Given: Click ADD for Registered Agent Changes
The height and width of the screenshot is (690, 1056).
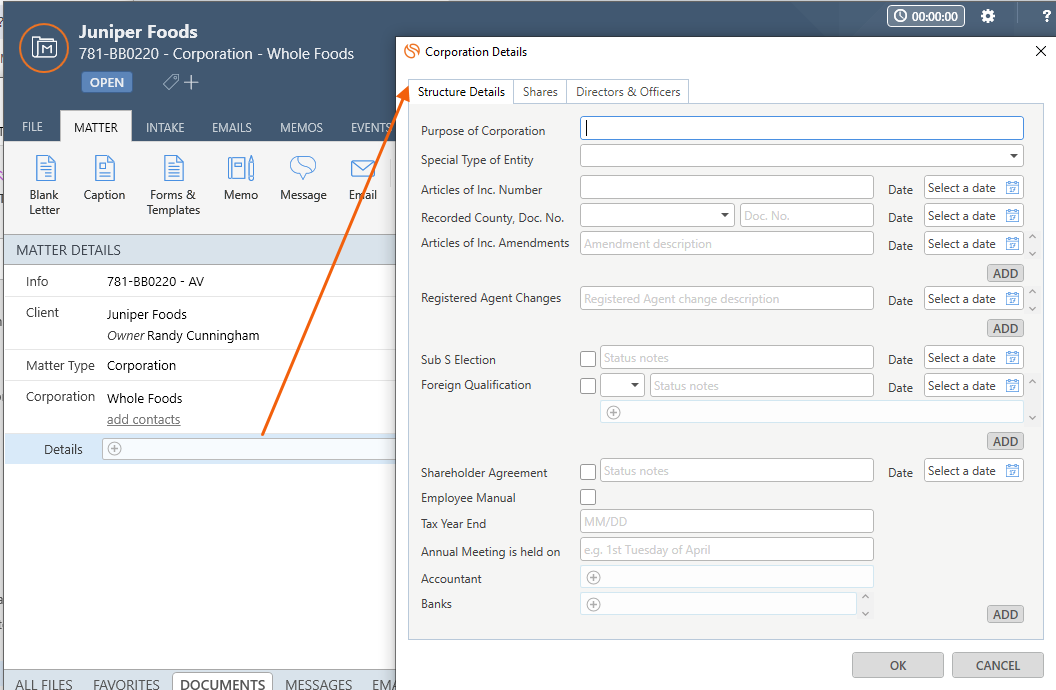Looking at the screenshot, I should [1005, 329].
